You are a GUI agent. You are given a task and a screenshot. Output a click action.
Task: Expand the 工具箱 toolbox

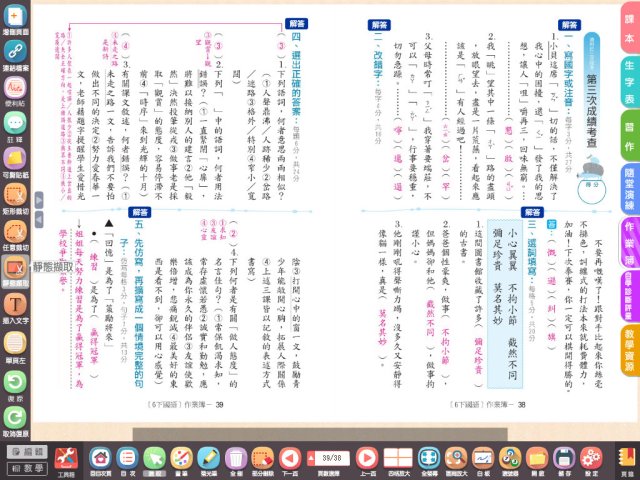click(67, 456)
